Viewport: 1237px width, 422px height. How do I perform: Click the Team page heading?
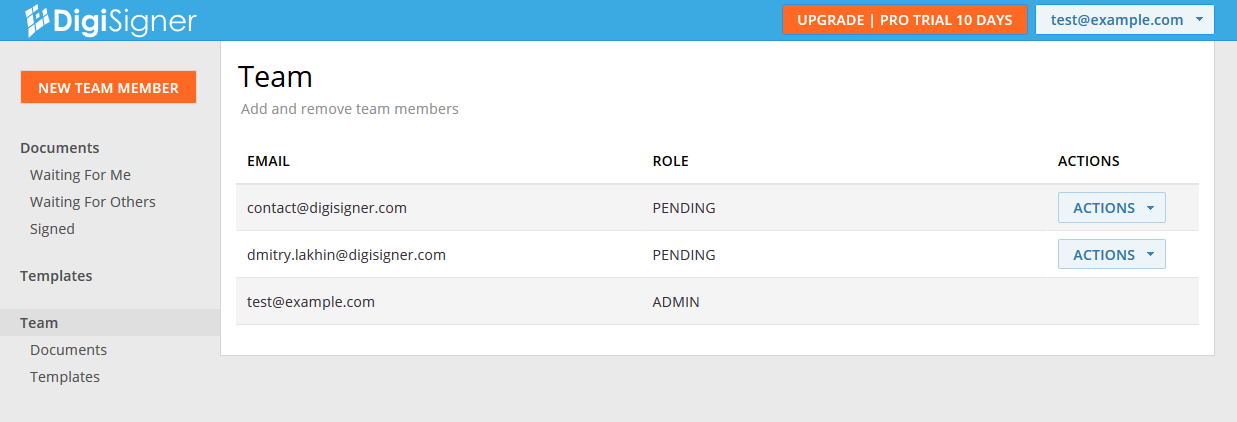275,77
